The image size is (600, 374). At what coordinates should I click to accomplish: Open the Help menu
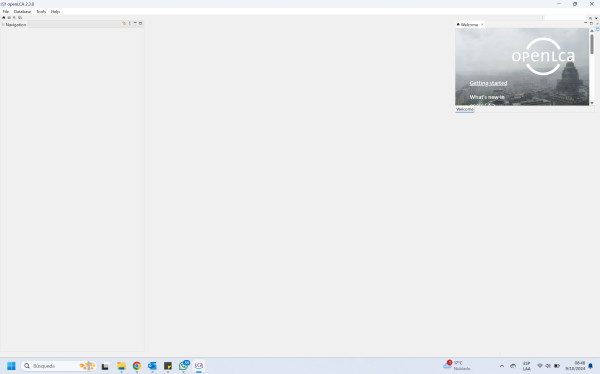coord(55,11)
